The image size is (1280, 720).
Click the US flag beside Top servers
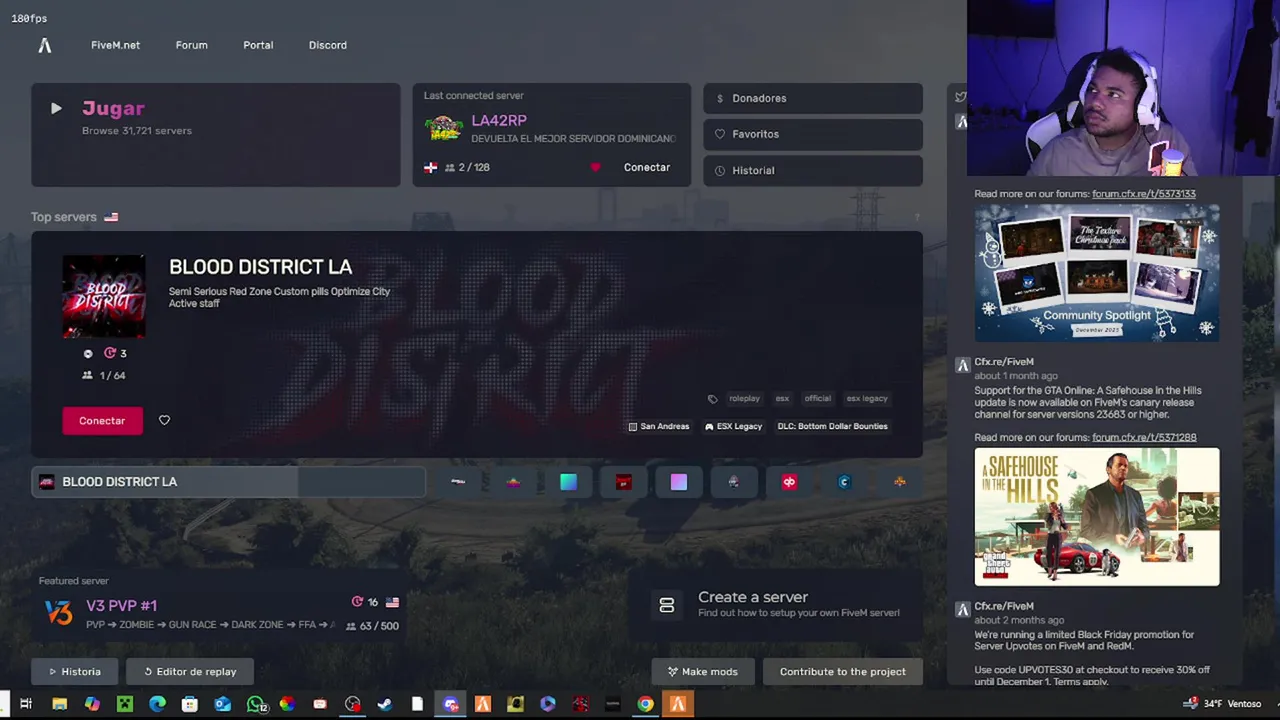[111, 217]
